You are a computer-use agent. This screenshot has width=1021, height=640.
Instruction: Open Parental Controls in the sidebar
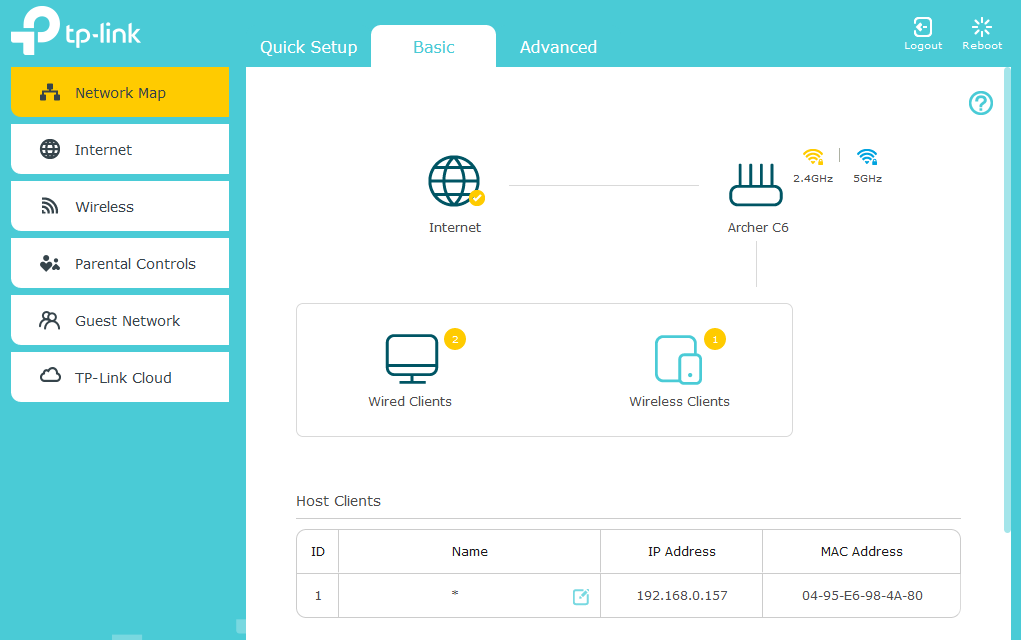[x=120, y=264]
